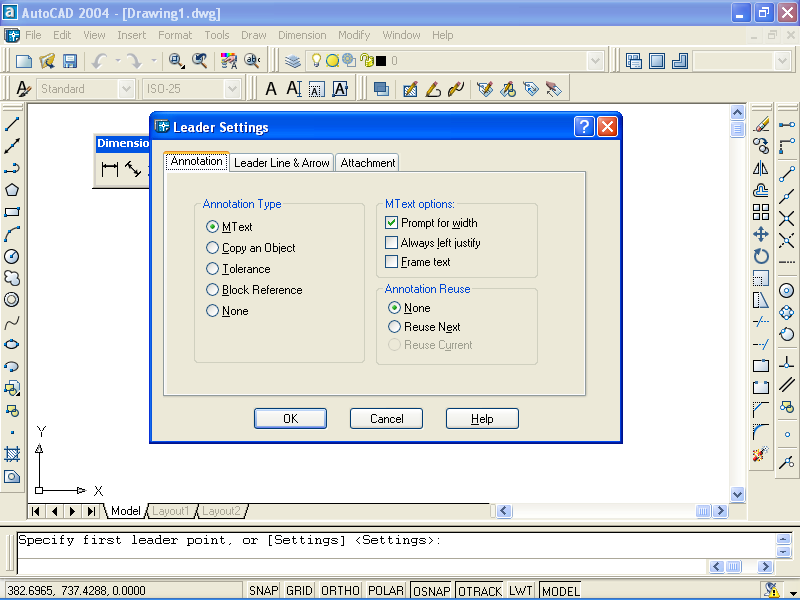The height and width of the screenshot is (600, 800).
Task: Expand the layer control dropdown
Action: (x=595, y=61)
